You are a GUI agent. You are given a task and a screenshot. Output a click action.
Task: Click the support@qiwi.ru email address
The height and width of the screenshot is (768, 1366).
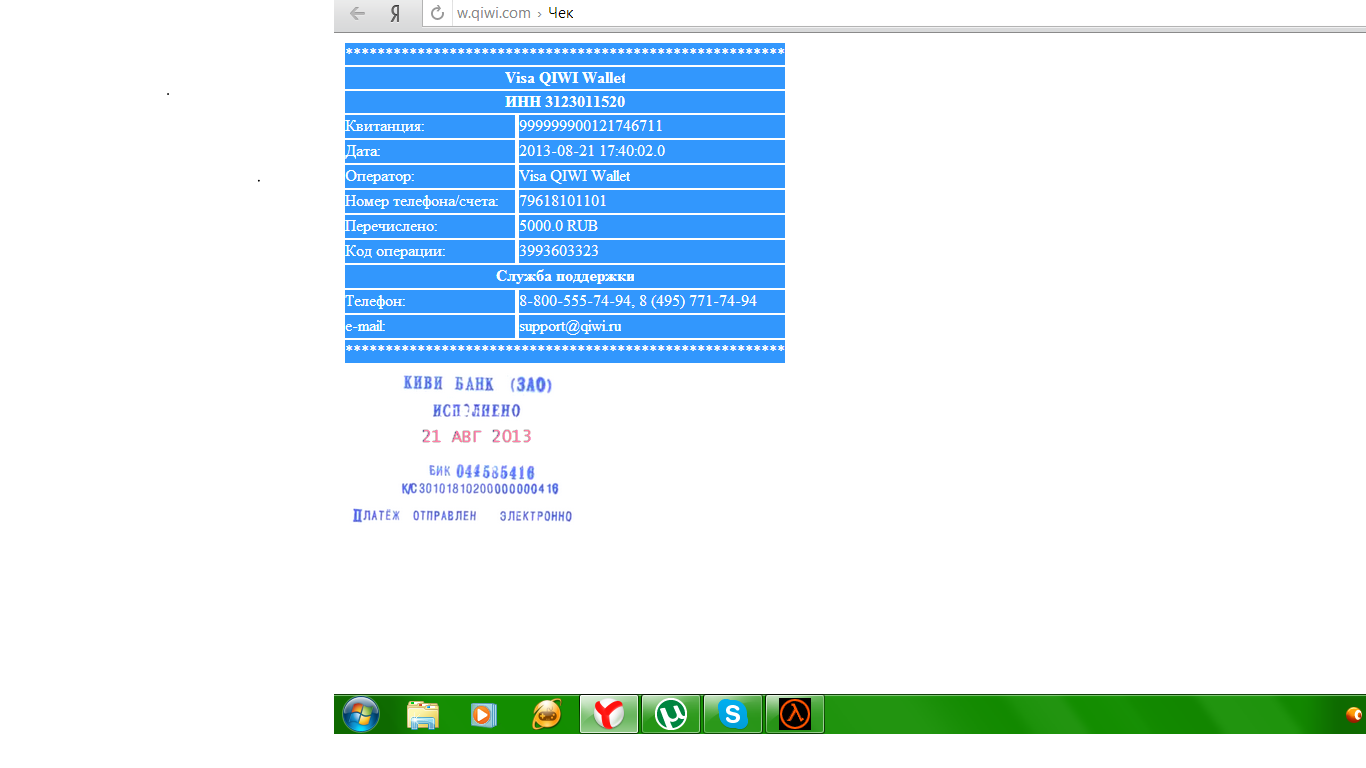pos(570,326)
